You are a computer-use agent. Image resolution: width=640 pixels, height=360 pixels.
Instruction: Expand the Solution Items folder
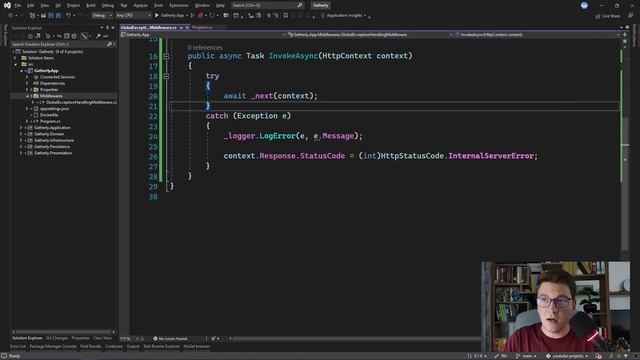coord(16,58)
